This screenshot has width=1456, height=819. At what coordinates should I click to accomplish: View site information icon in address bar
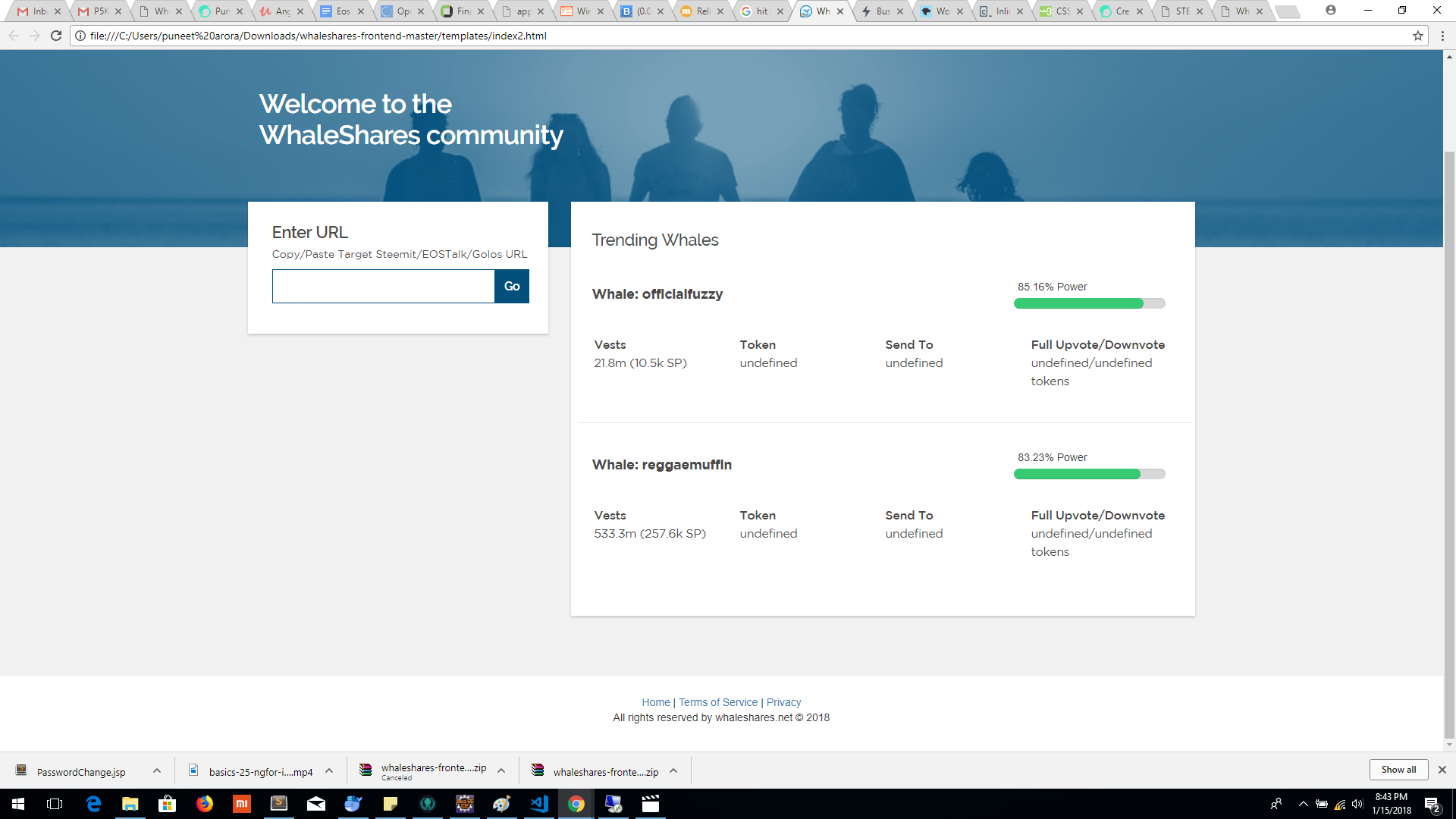[x=80, y=36]
